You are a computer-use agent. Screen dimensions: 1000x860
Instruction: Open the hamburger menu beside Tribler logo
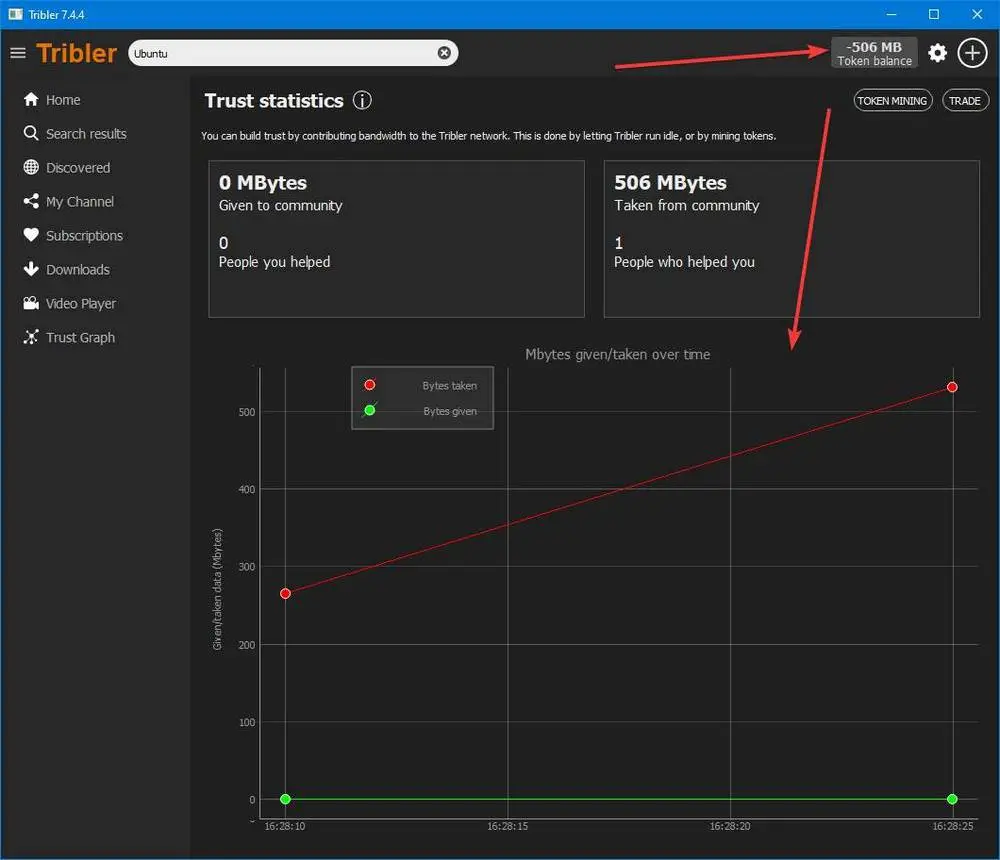(x=18, y=53)
